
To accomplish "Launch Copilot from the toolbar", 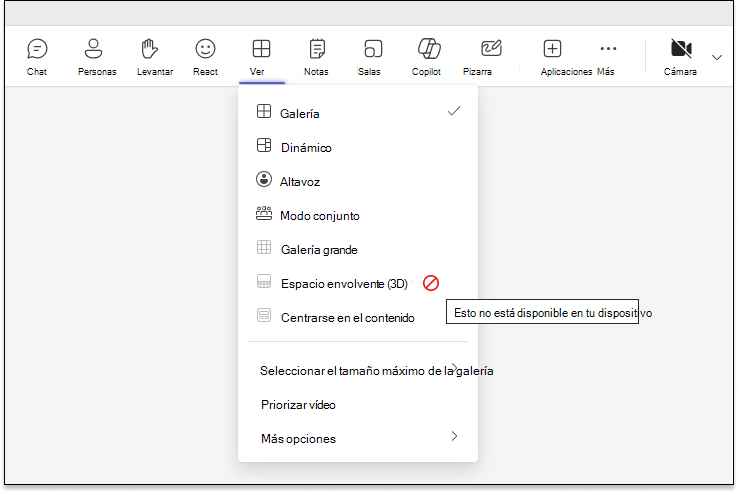I will (x=429, y=48).
